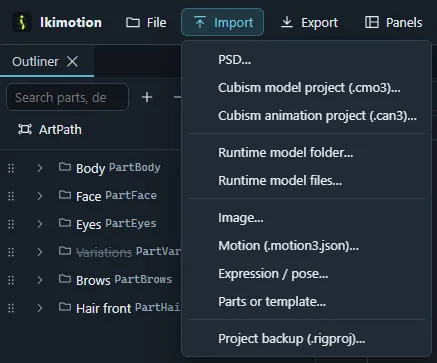The width and height of the screenshot is (437, 363).
Task: Expand the Body part chevron
Action: [x=40, y=168]
